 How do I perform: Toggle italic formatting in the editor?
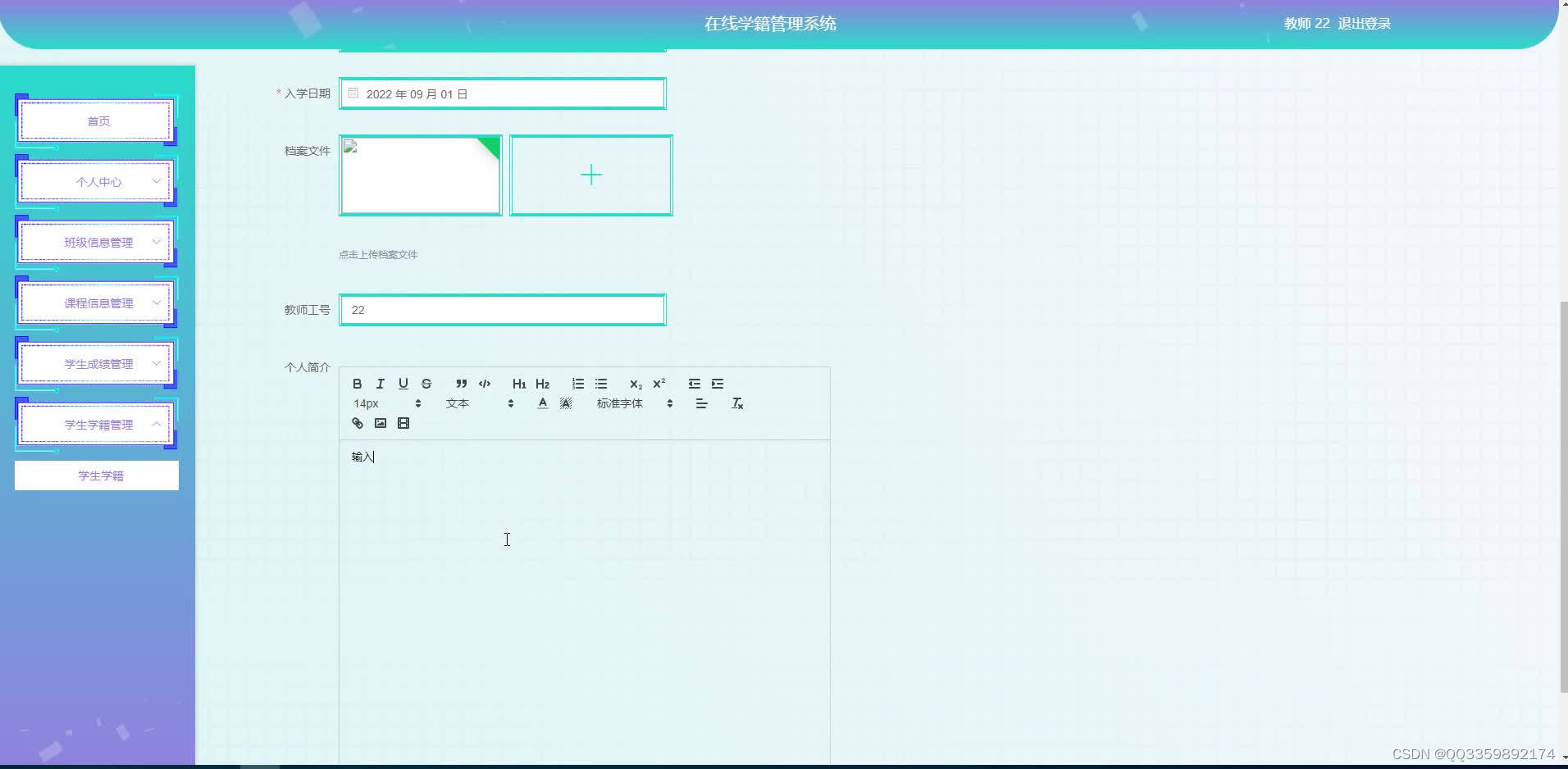click(381, 384)
